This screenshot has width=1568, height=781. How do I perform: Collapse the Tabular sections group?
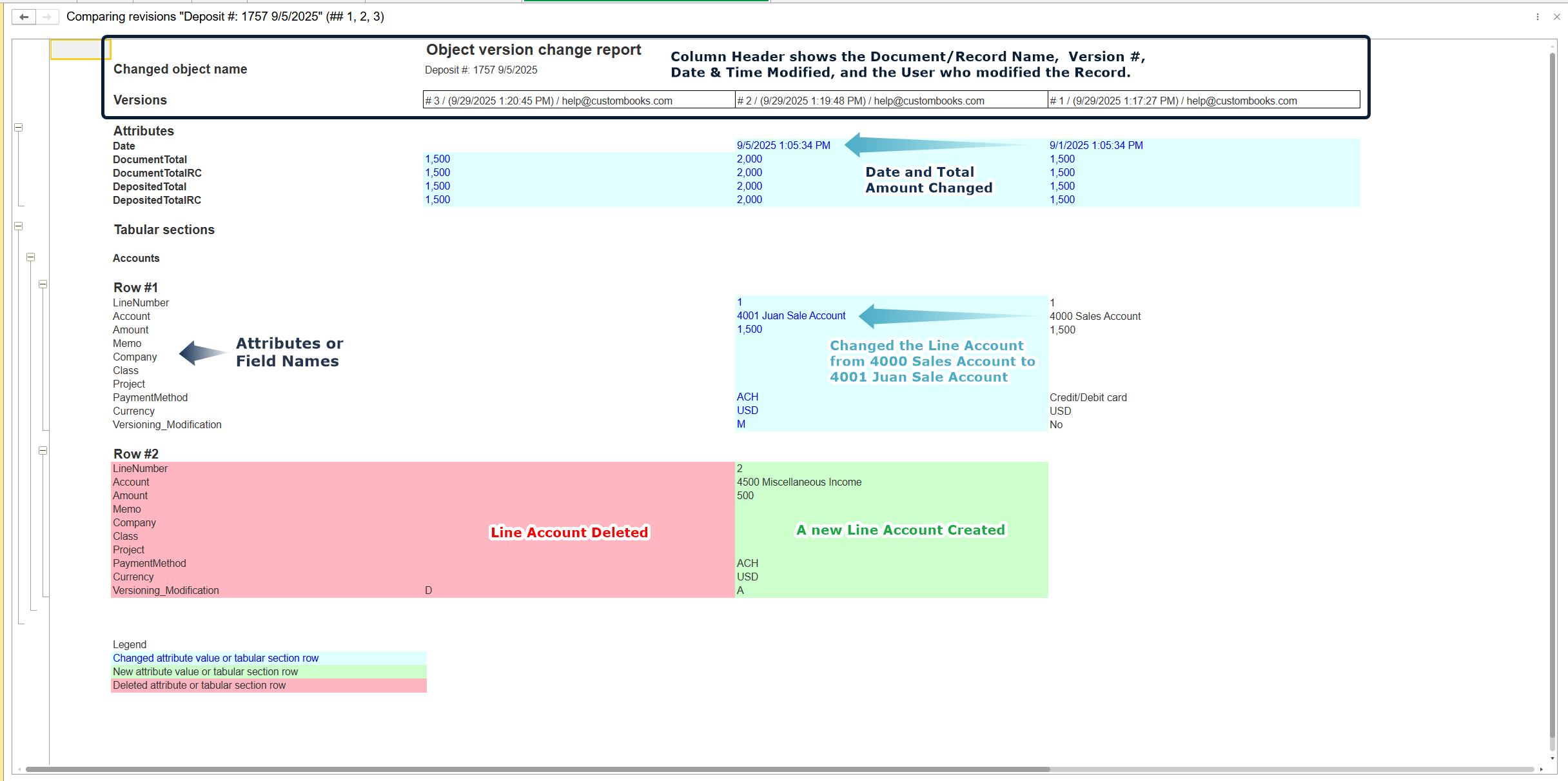[19, 226]
